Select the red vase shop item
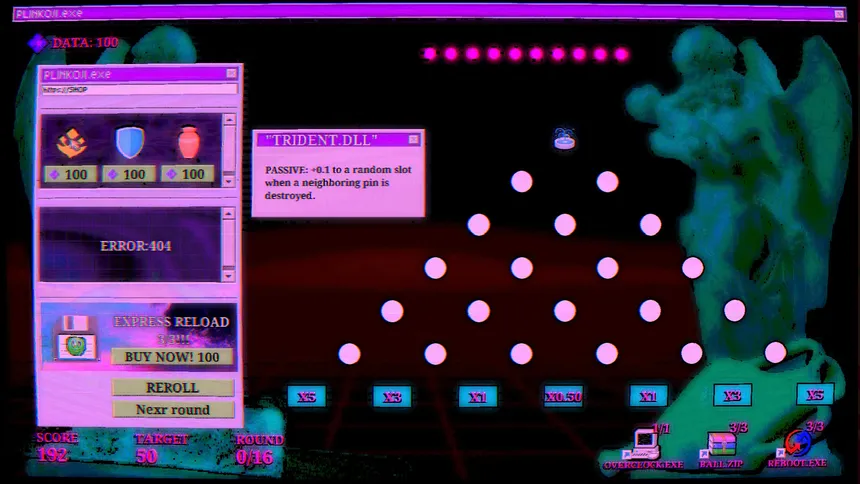The width and height of the screenshot is (860, 484). point(188,142)
